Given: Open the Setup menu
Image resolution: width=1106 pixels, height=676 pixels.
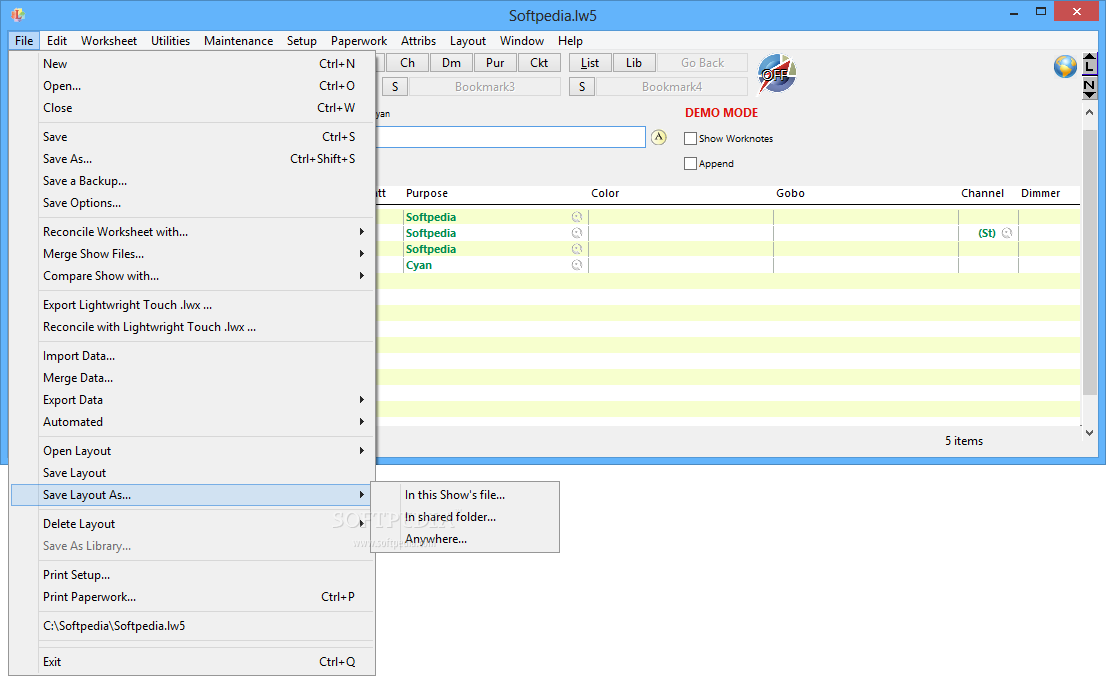Looking at the screenshot, I should pos(301,40).
